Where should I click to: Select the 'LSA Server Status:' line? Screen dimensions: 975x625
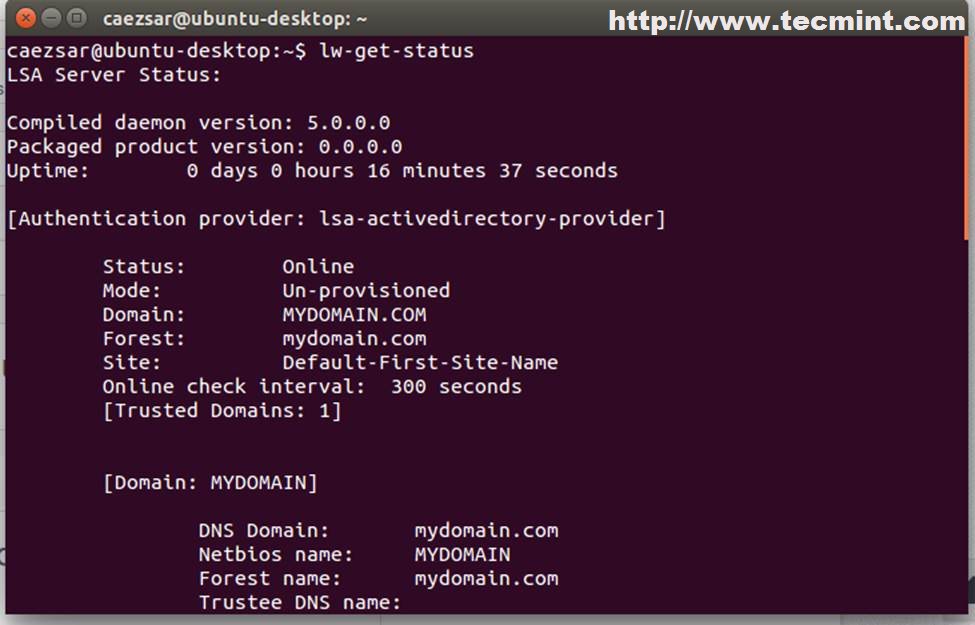[x=114, y=74]
